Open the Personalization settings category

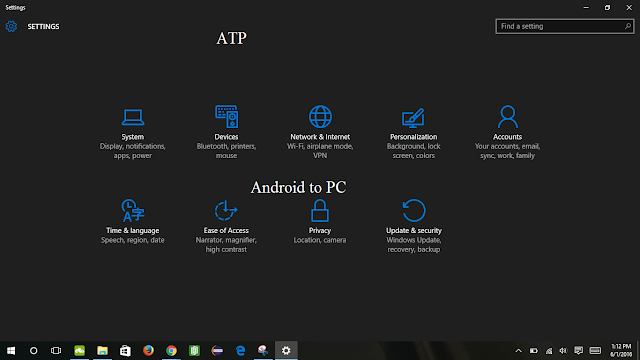[x=413, y=133]
